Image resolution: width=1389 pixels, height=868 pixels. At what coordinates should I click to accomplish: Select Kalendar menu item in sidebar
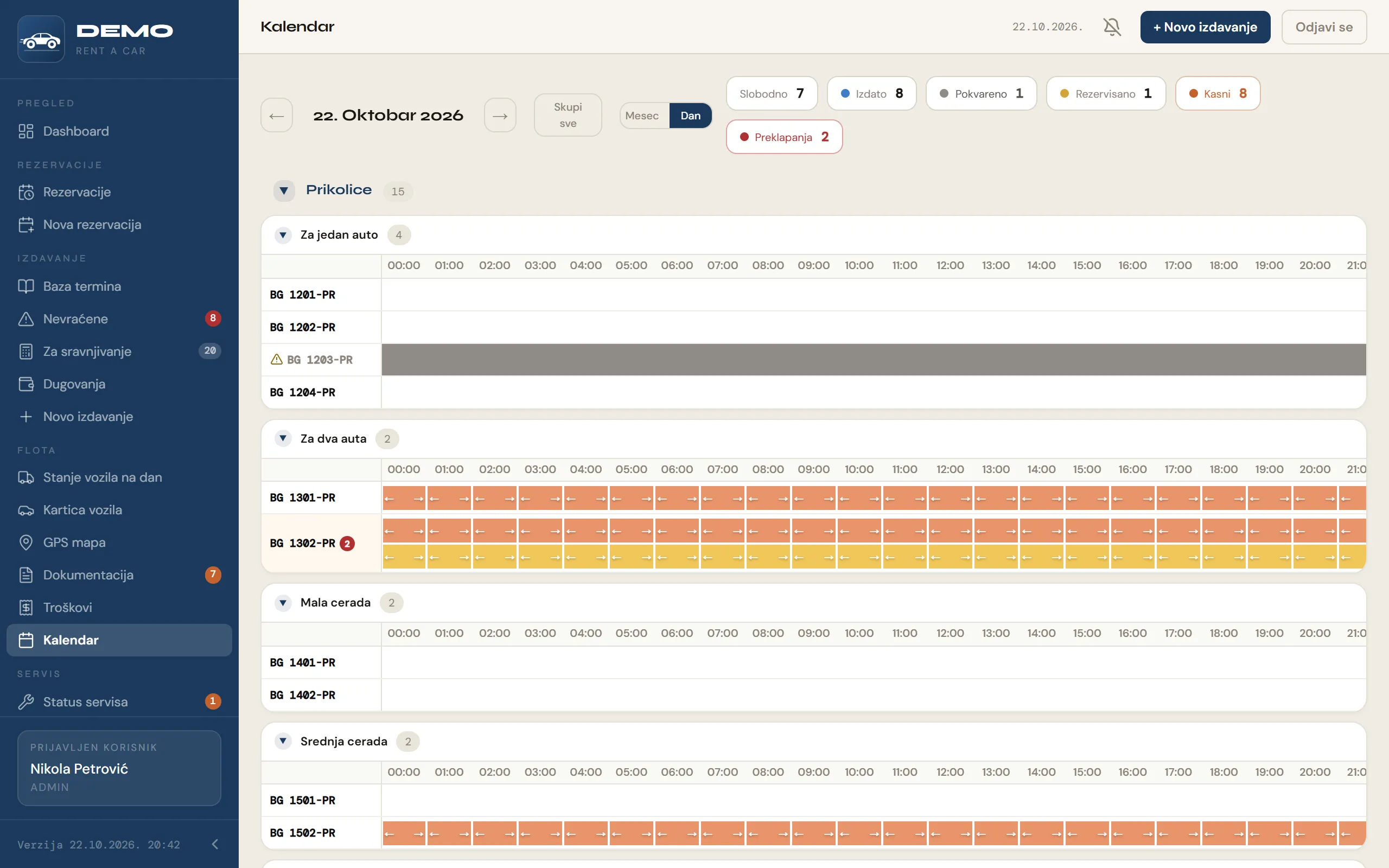(x=119, y=640)
